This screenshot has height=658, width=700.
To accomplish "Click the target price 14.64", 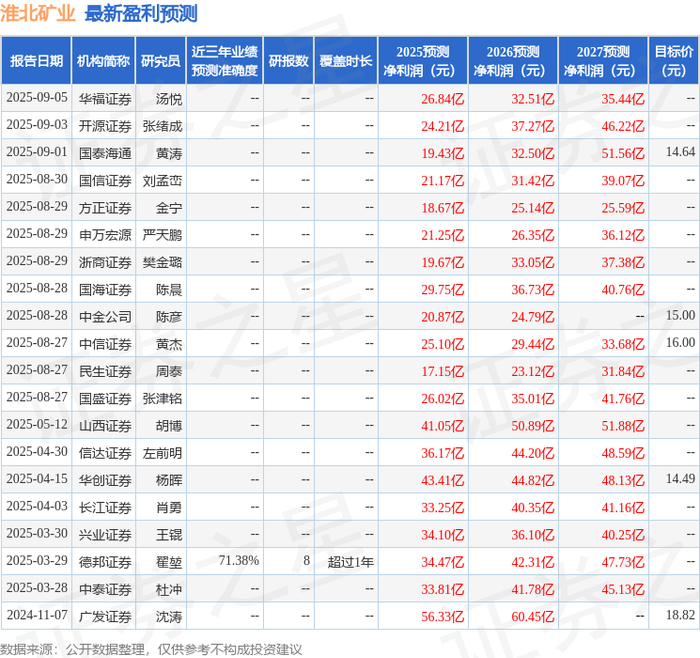I will tap(680, 152).
